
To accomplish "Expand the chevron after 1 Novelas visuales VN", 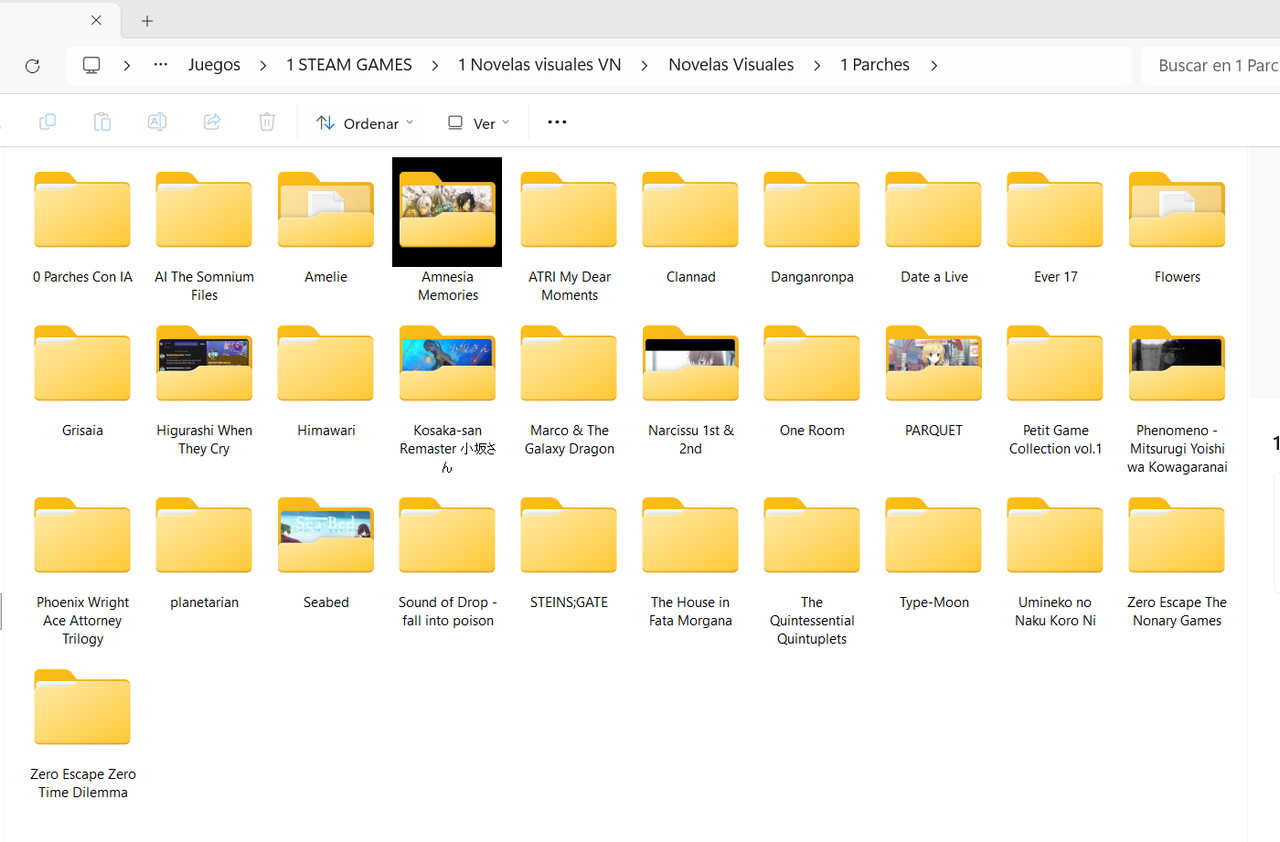I will pos(645,65).
